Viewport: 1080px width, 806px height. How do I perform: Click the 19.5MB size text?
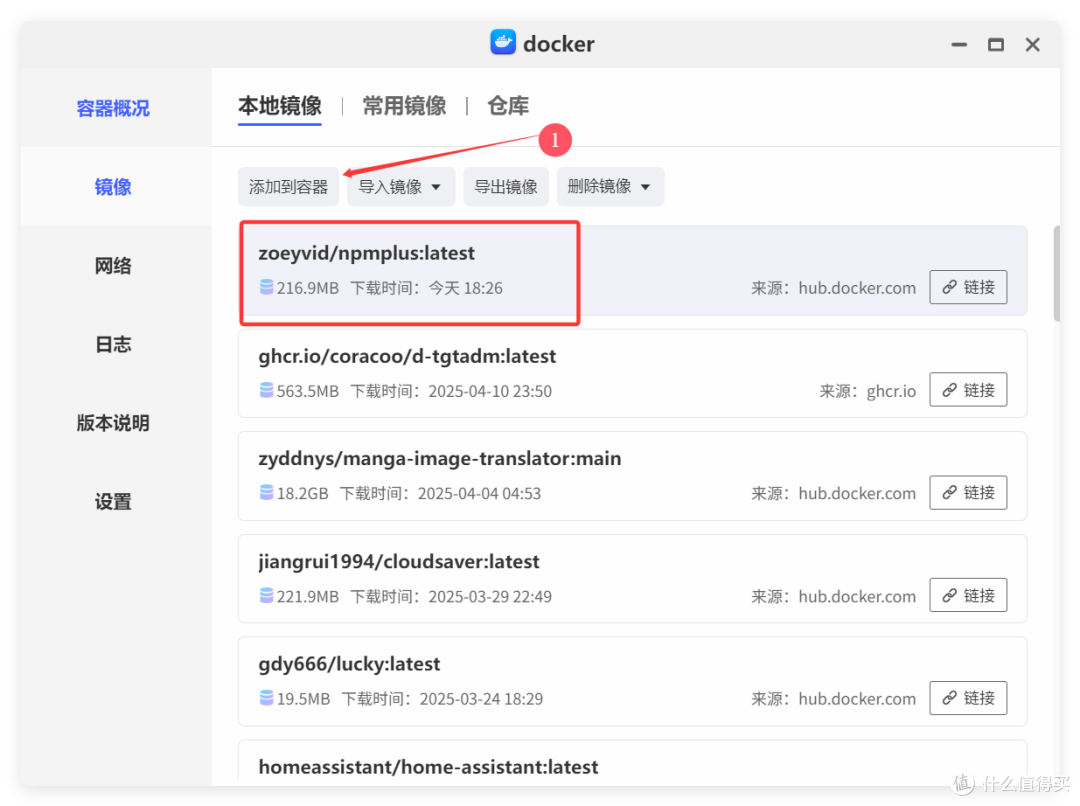click(304, 699)
